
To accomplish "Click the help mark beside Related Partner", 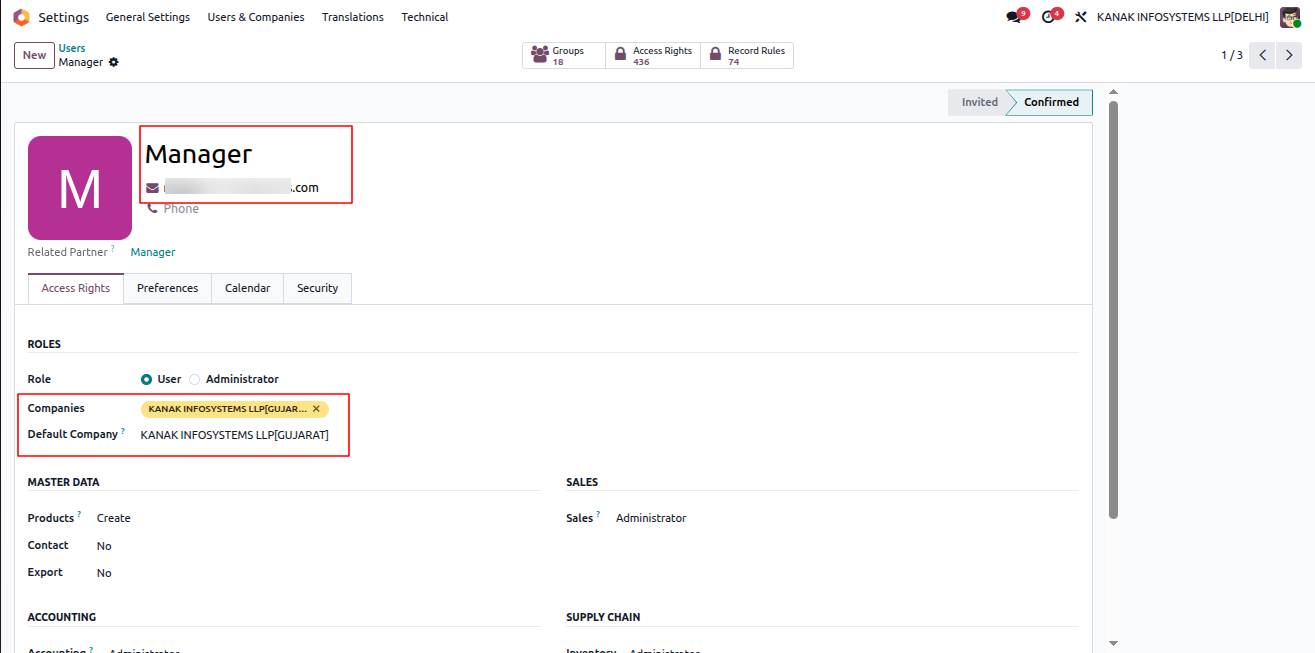I will (113, 248).
